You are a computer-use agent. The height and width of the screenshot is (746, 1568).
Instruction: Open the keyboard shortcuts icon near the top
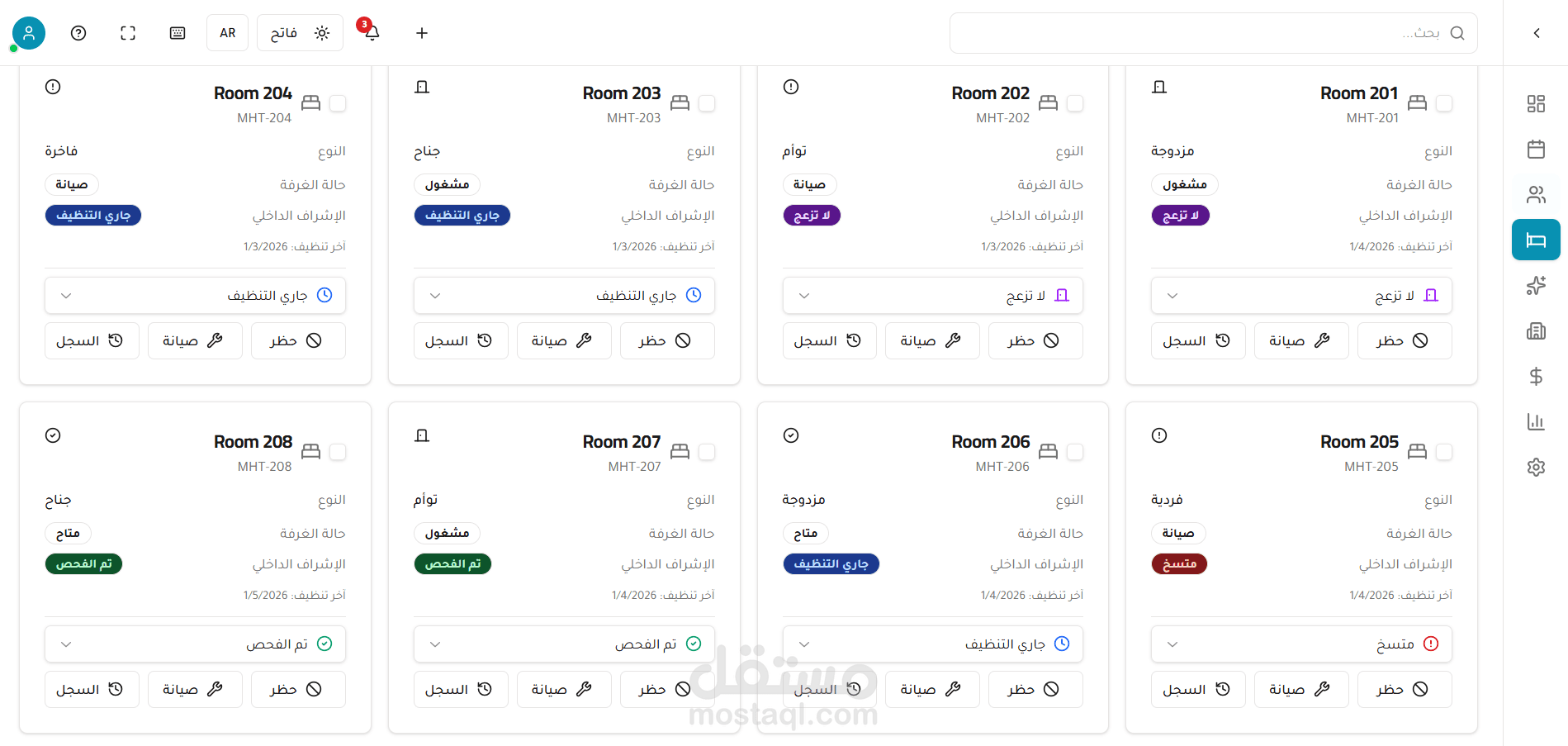[178, 33]
